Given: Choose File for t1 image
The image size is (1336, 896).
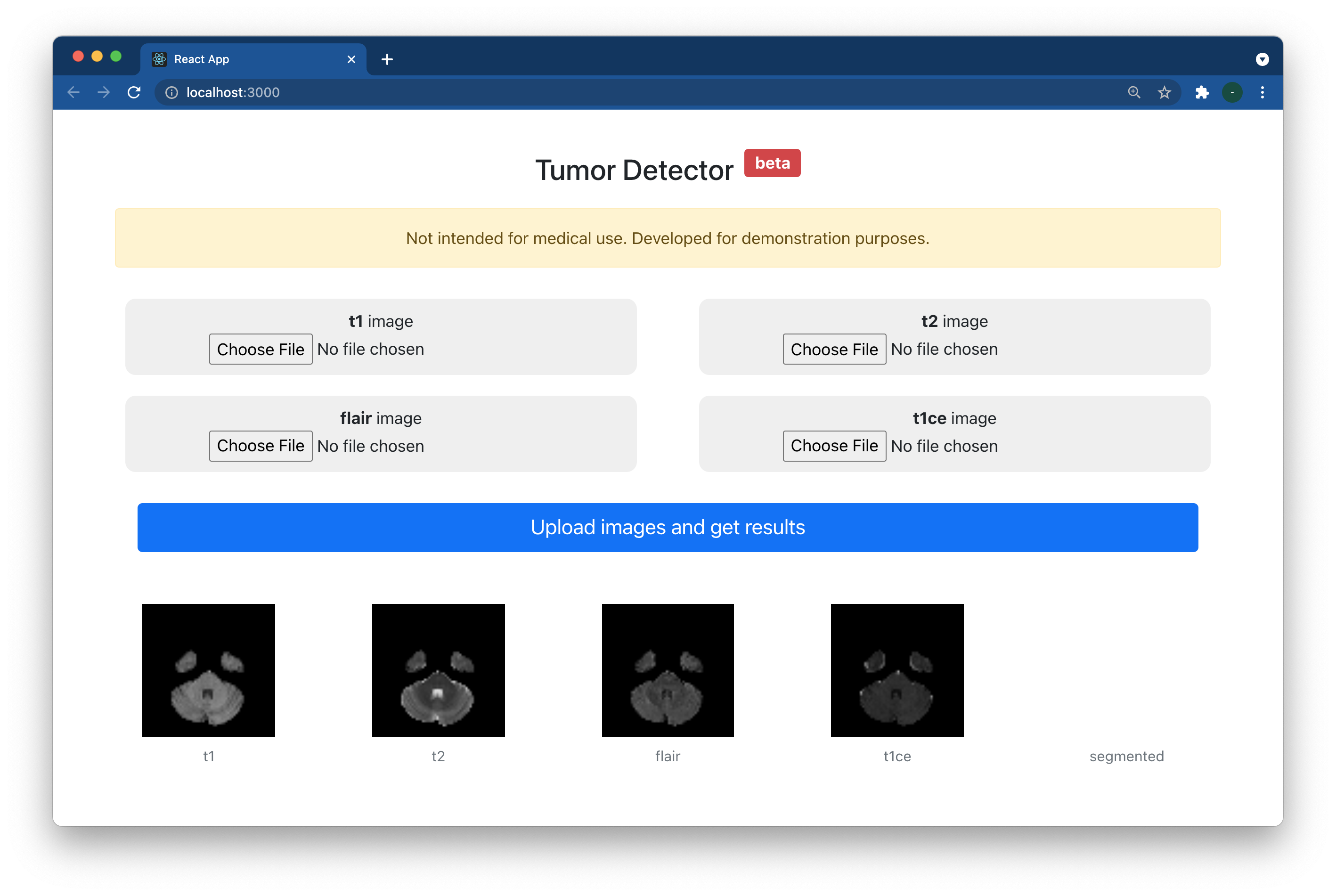Looking at the screenshot, I should [261, 349].
